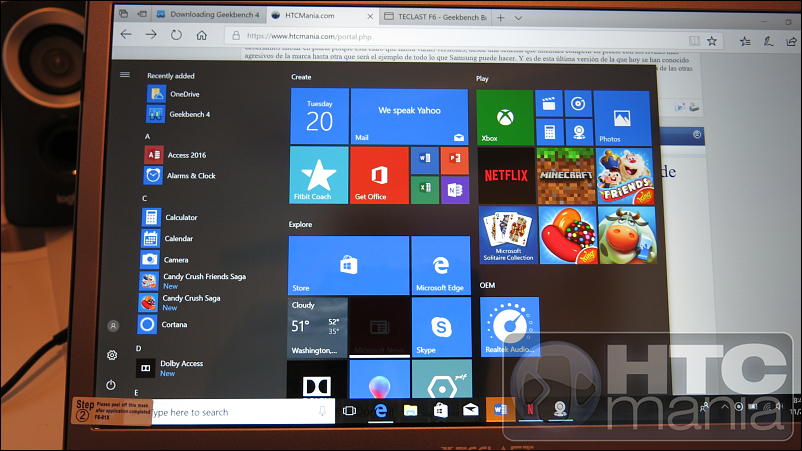
Task: Open Microsoft Store from the taskbar
Action: [x=440, y=410]
